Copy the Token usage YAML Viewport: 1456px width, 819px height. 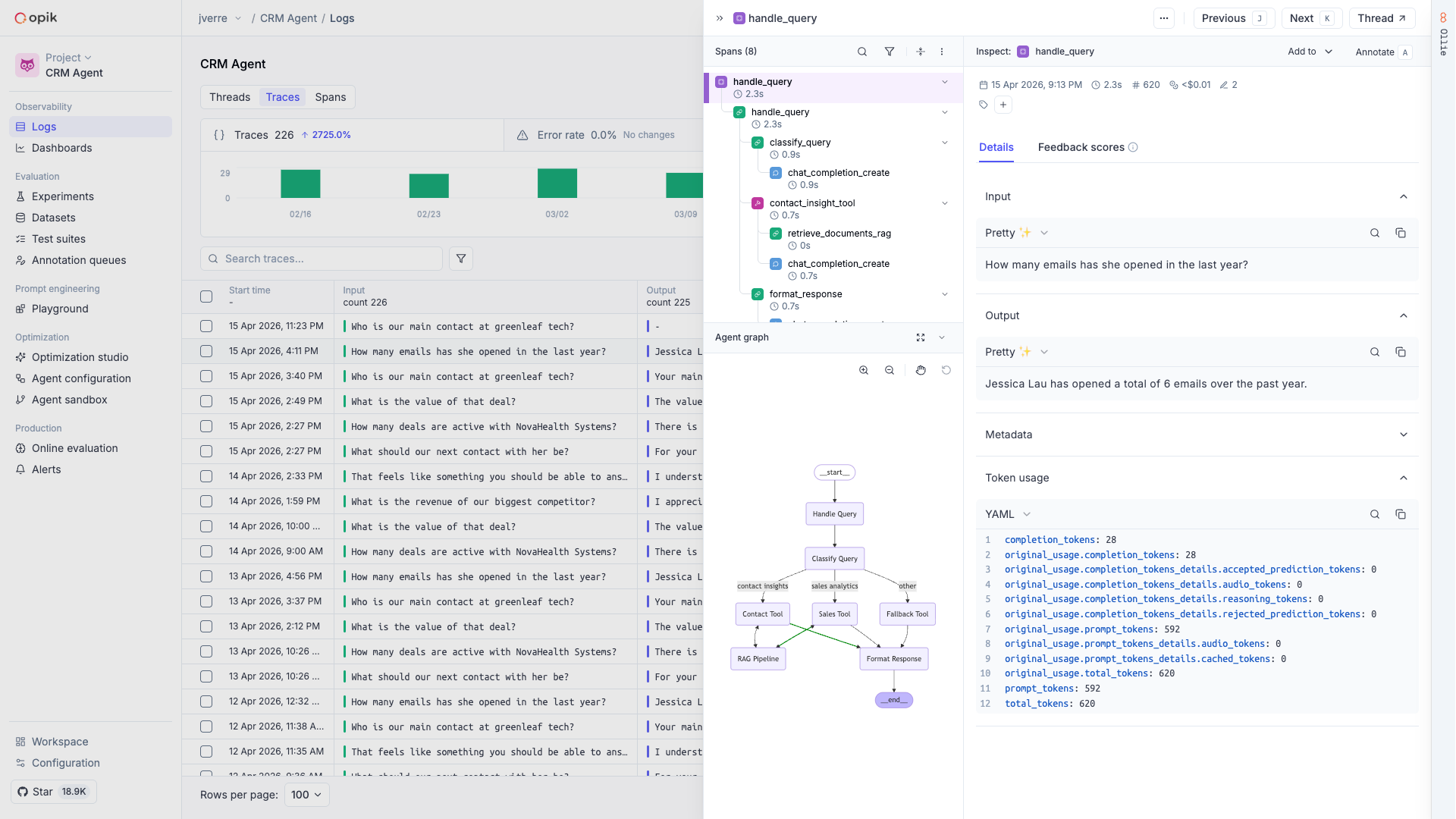[x=1401, y=514]
